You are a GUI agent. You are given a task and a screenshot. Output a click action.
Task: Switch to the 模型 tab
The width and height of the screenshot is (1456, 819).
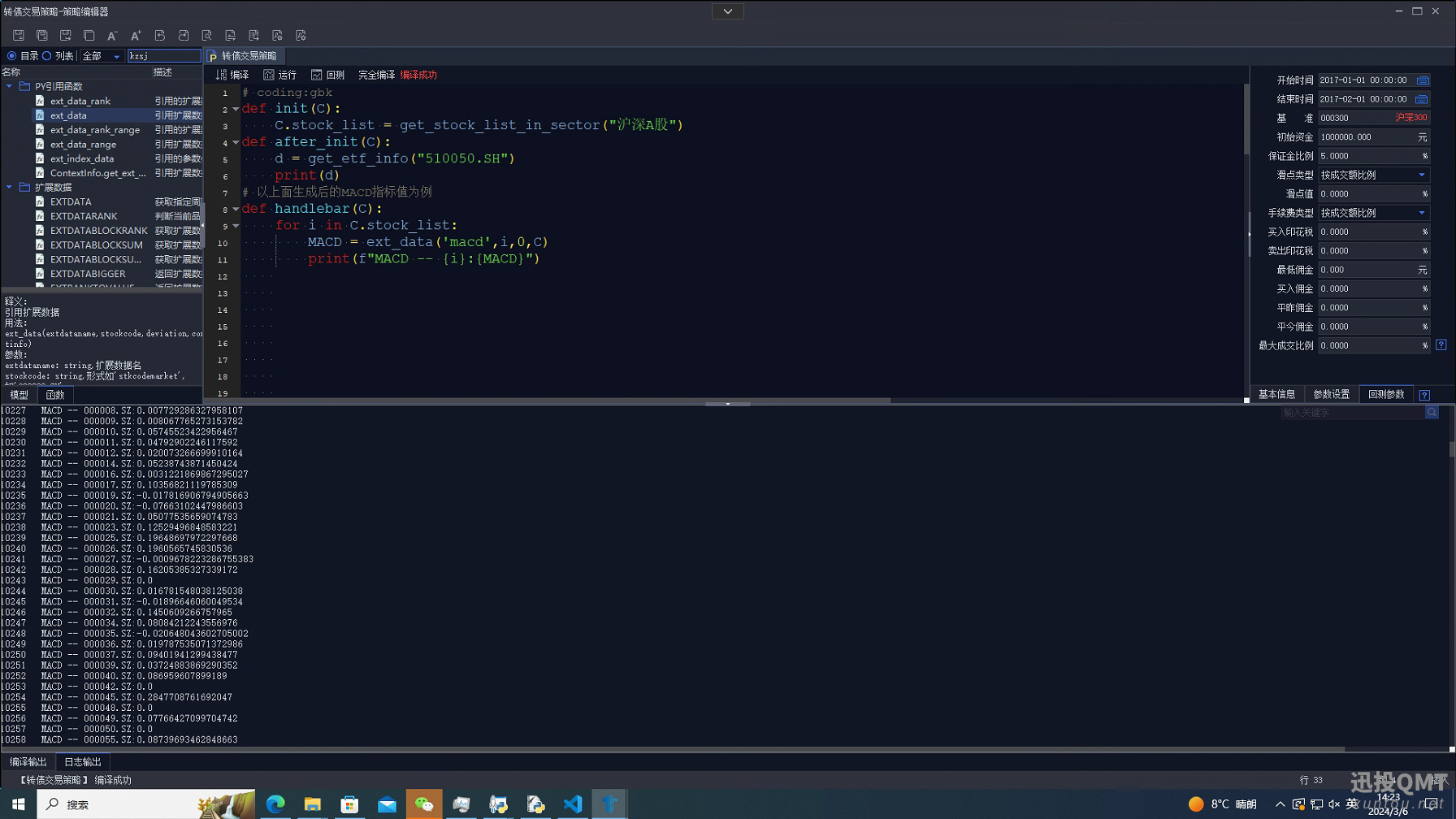pos(19,395)
